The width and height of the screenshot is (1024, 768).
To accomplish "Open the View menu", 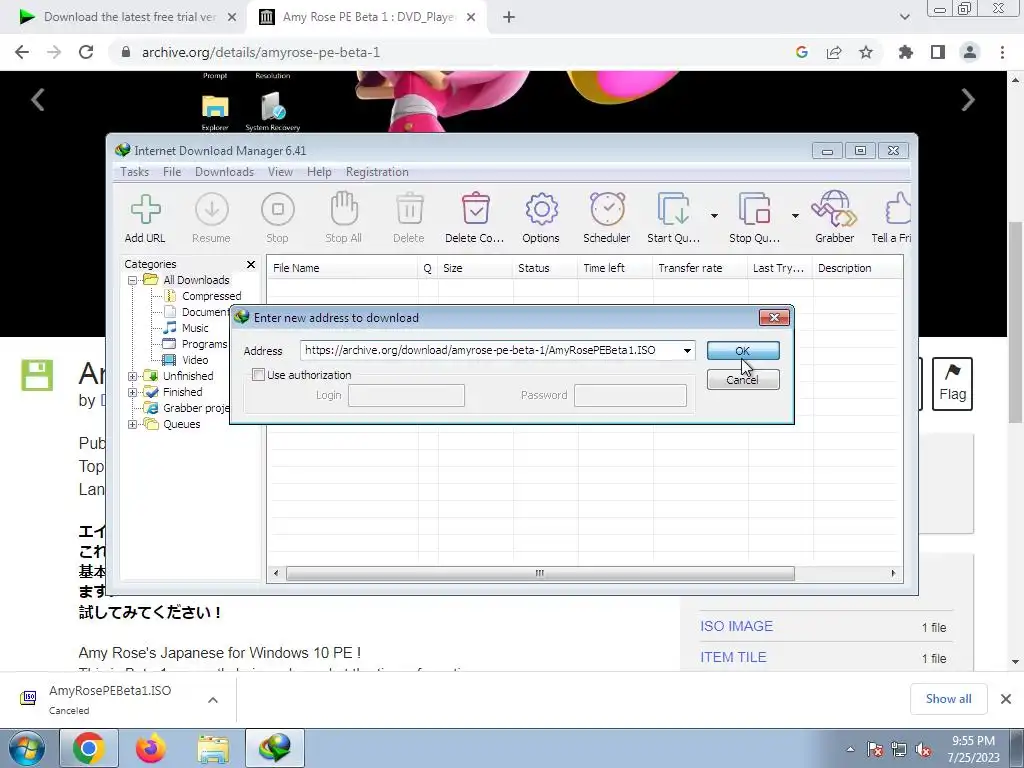I will 280,172.
